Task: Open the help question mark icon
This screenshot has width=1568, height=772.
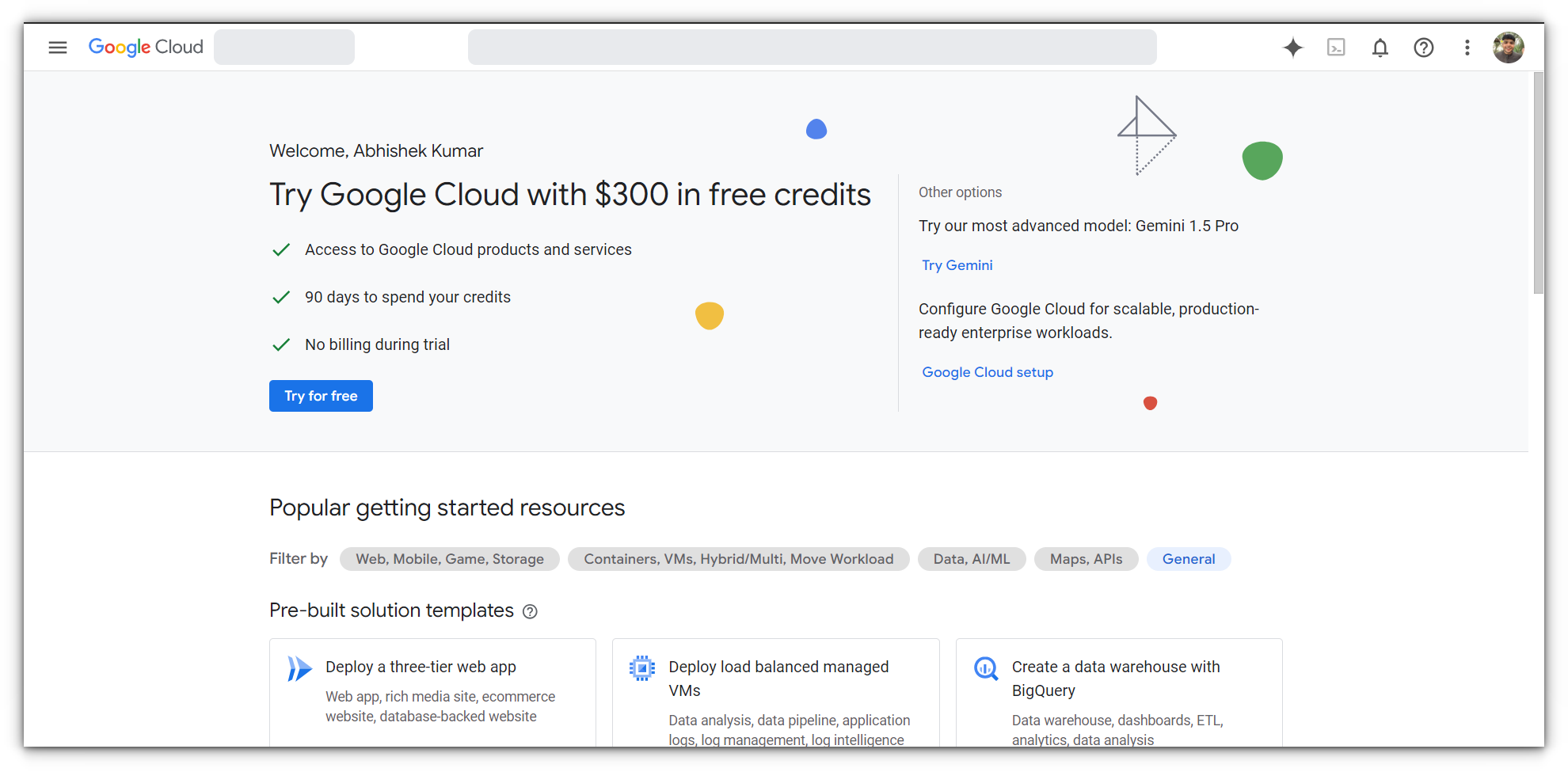Action: (x=1423, y=48)
